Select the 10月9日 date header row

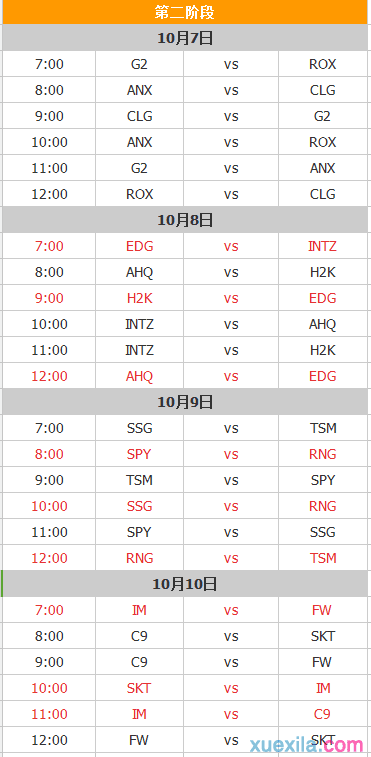185,402
